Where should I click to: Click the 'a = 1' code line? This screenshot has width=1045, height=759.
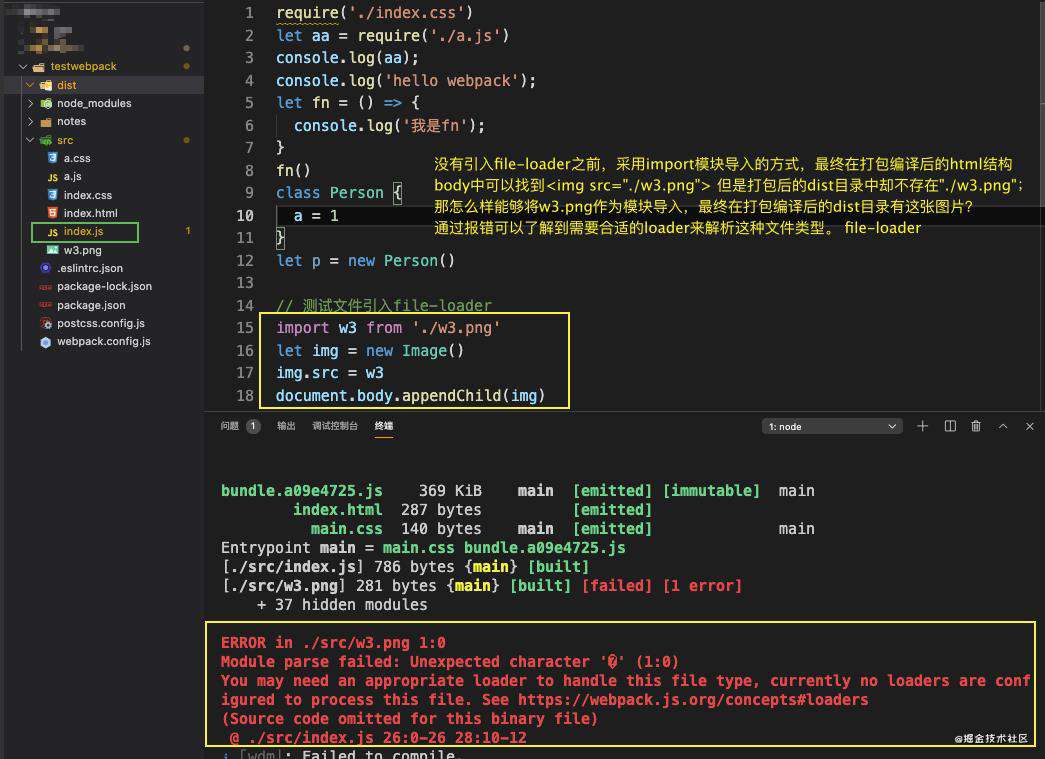point(316,216)
